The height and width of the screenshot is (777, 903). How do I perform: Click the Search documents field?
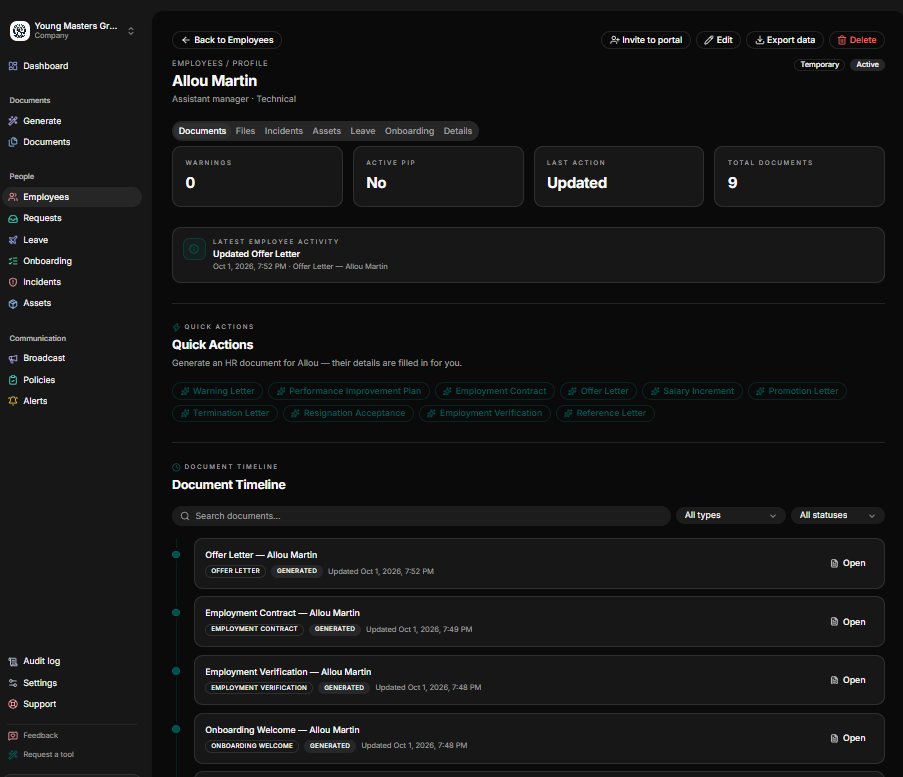point(421,516)
